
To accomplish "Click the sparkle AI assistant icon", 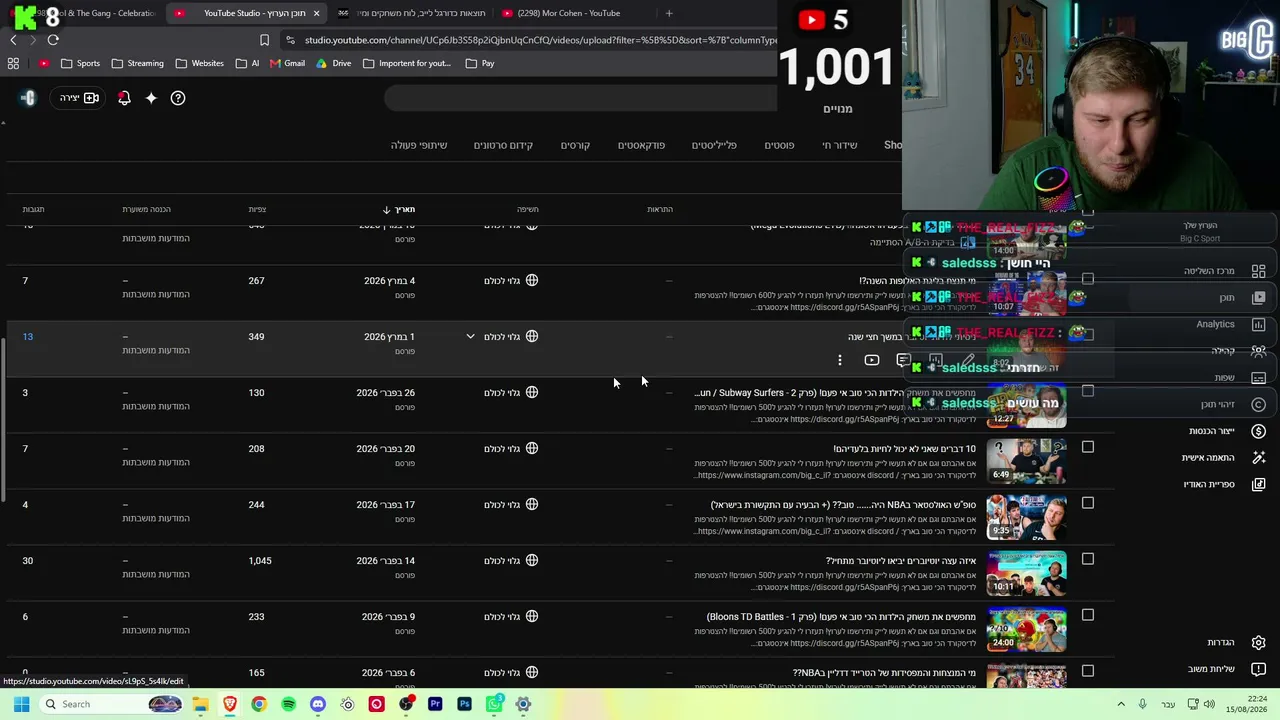I will [151, 98].
